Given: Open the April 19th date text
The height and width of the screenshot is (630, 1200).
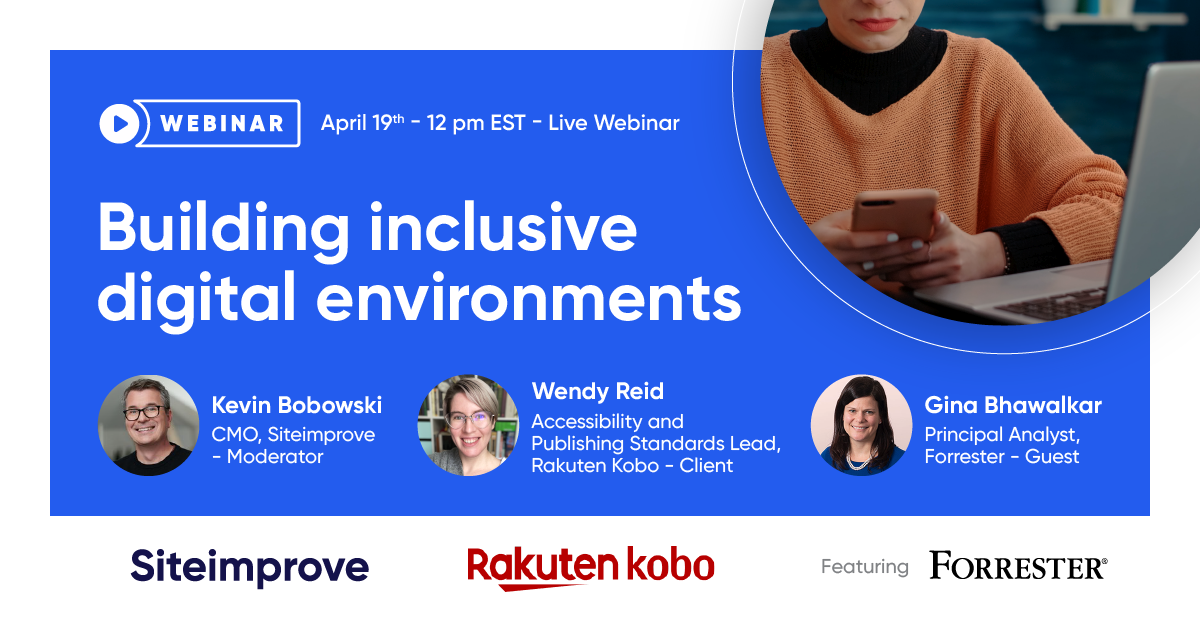Looking at the screenshot, I should click(x=362, y=122).
